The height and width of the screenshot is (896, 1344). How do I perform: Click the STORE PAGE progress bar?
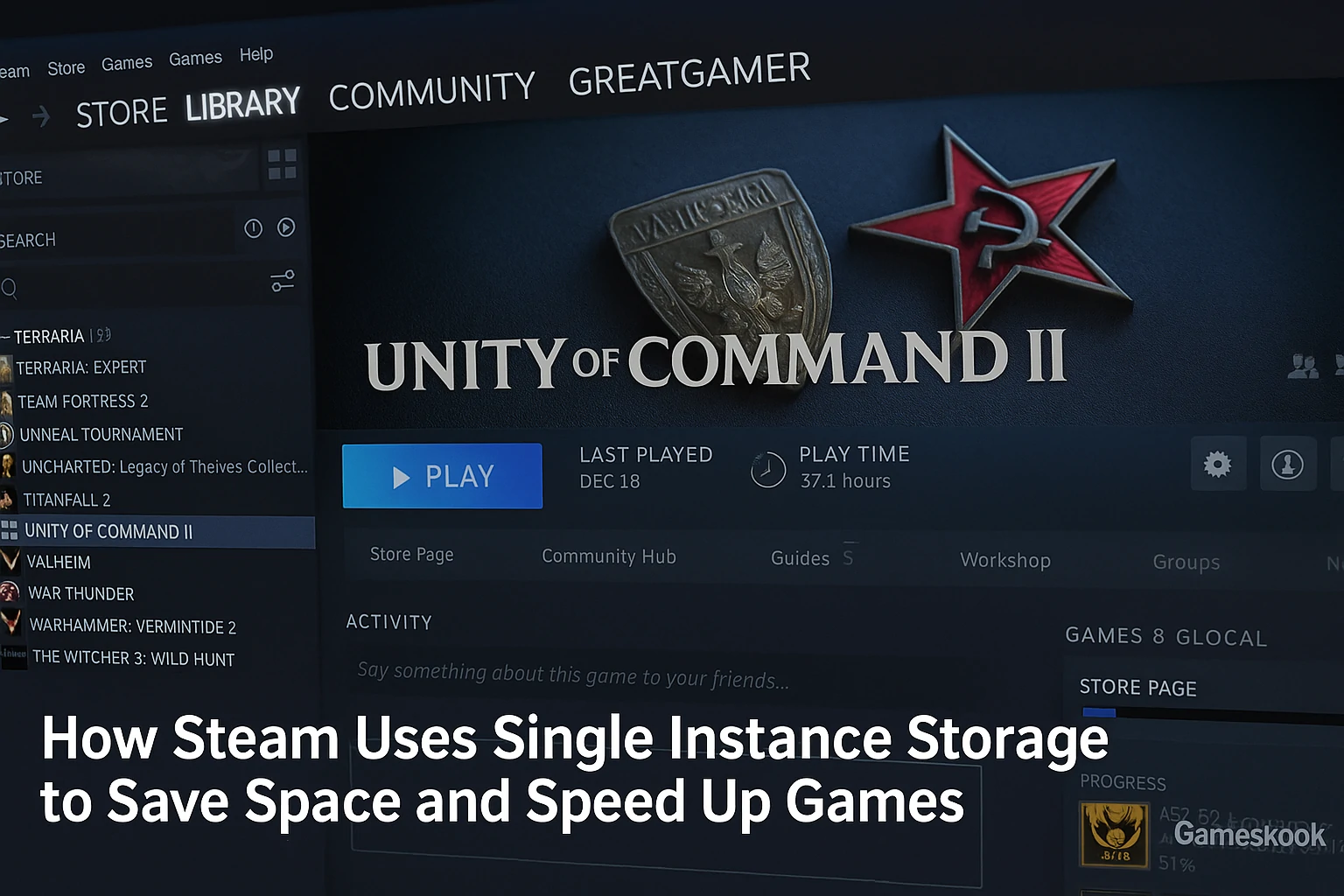1212,714
